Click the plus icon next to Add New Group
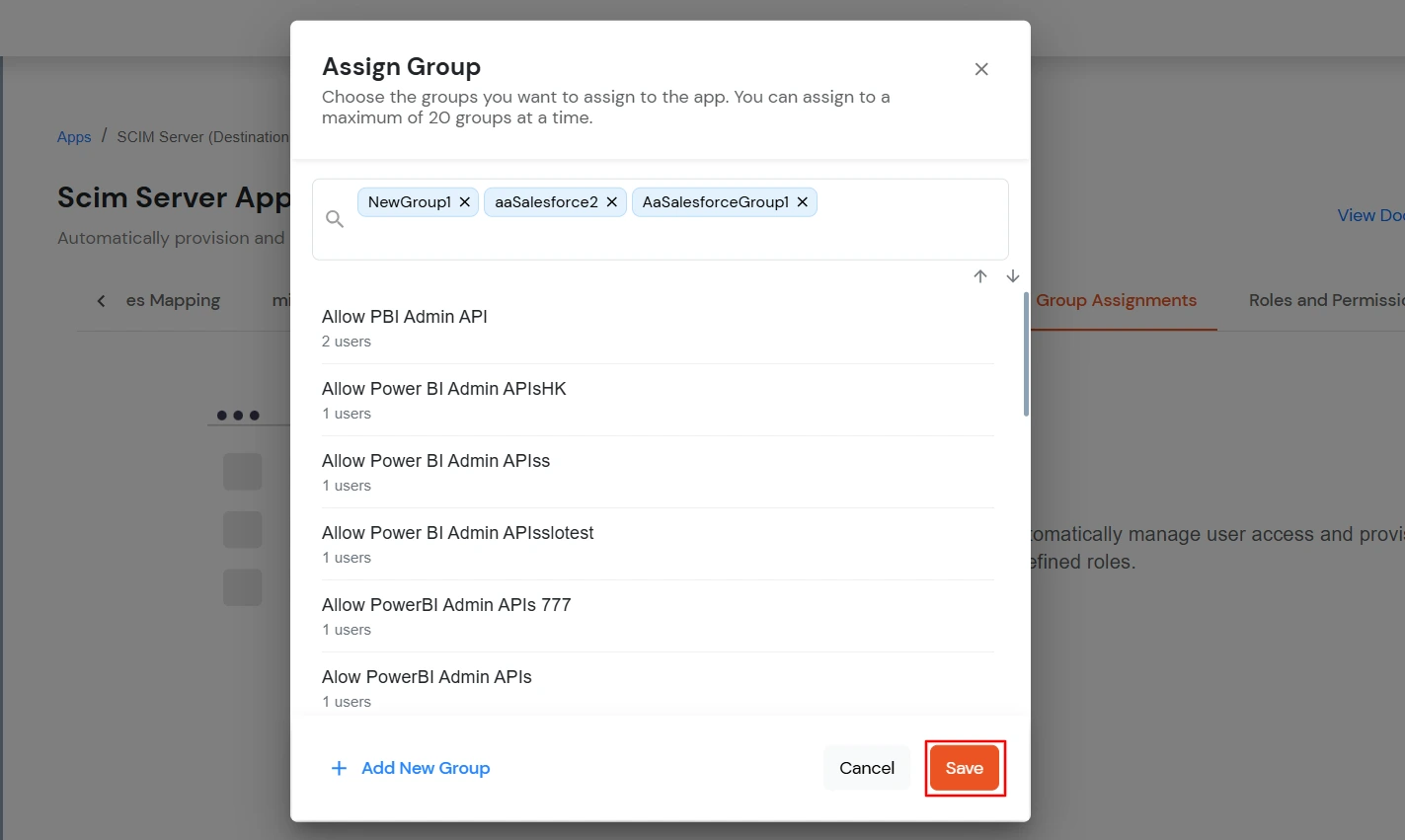This screenshot has width=1405, height=840. click(339, 768)
